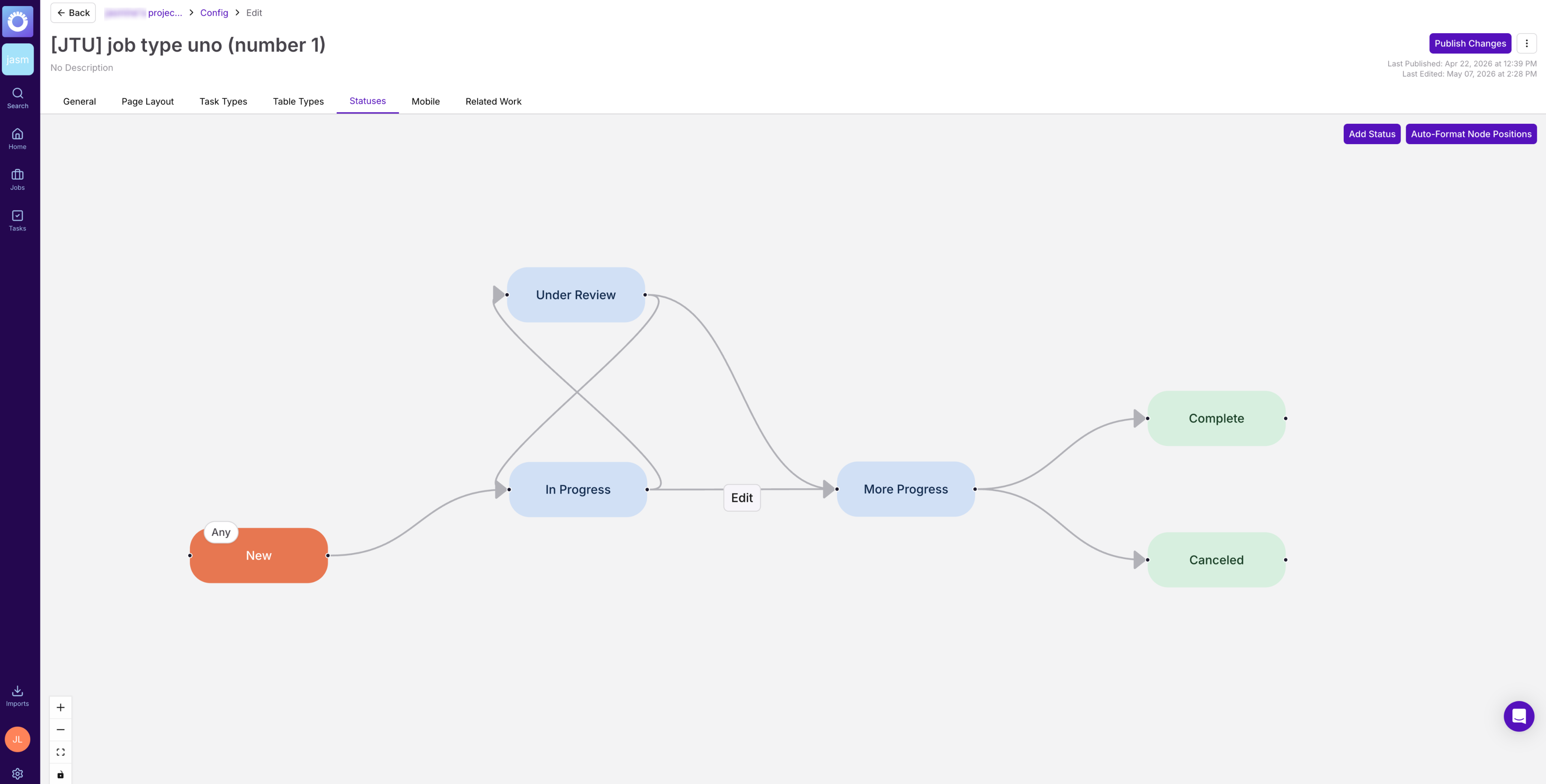Viewport: 1546px width, 784px height.
Task: Switch to the Task Types tab
Action: tap(223, 101)
